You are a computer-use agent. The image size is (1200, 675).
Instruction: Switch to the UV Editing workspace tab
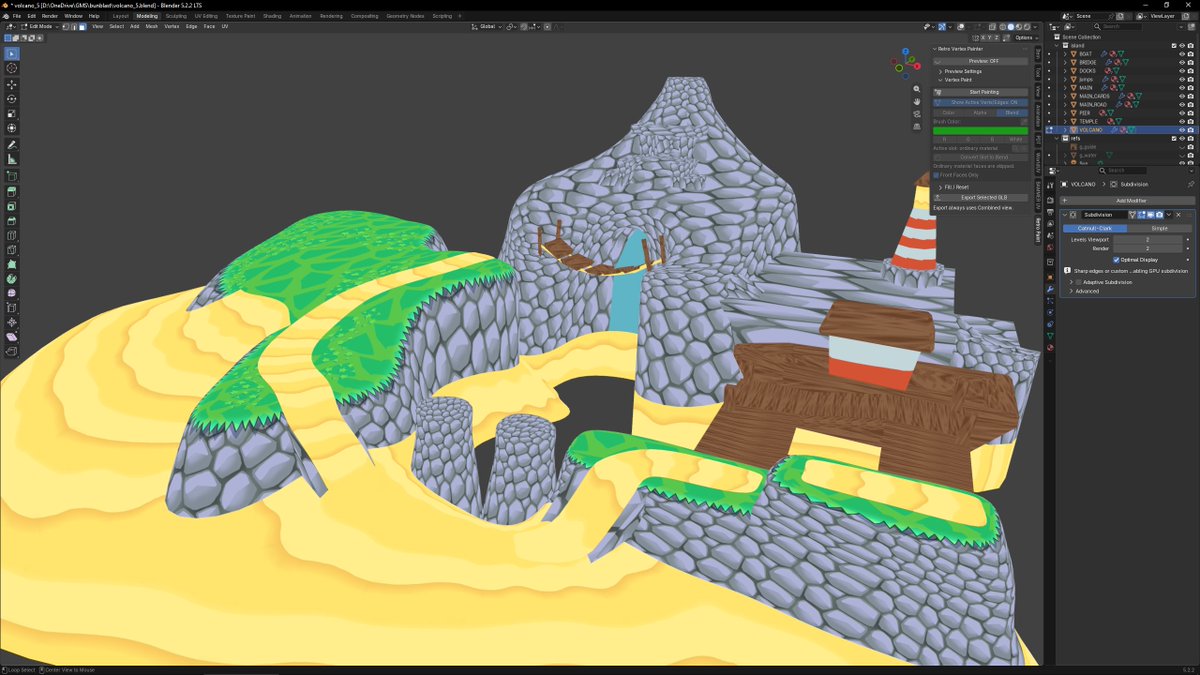click(206, 16)
